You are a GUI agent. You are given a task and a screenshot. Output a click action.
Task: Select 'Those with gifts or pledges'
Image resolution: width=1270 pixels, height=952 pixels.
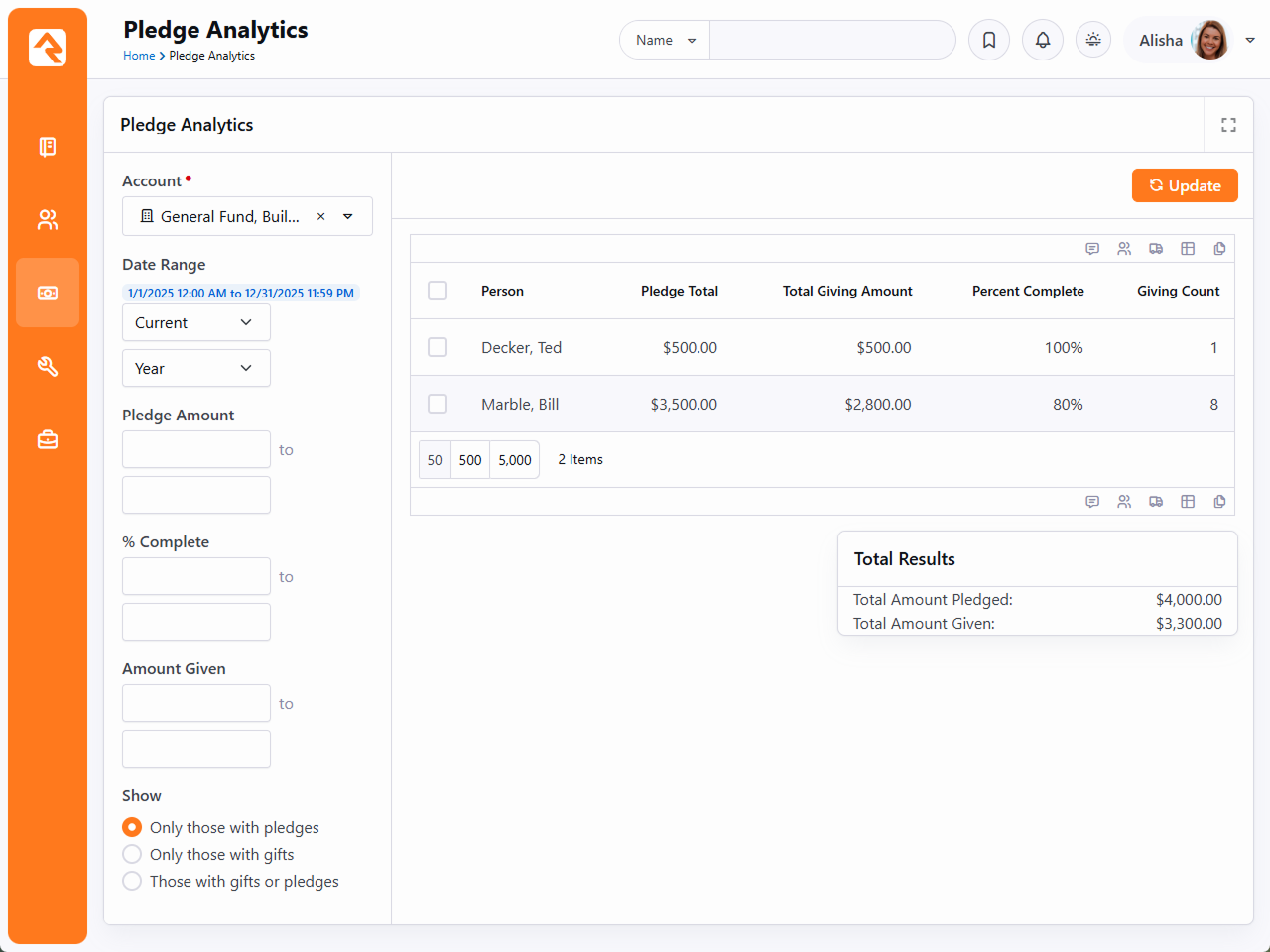(x=132, y=881)
